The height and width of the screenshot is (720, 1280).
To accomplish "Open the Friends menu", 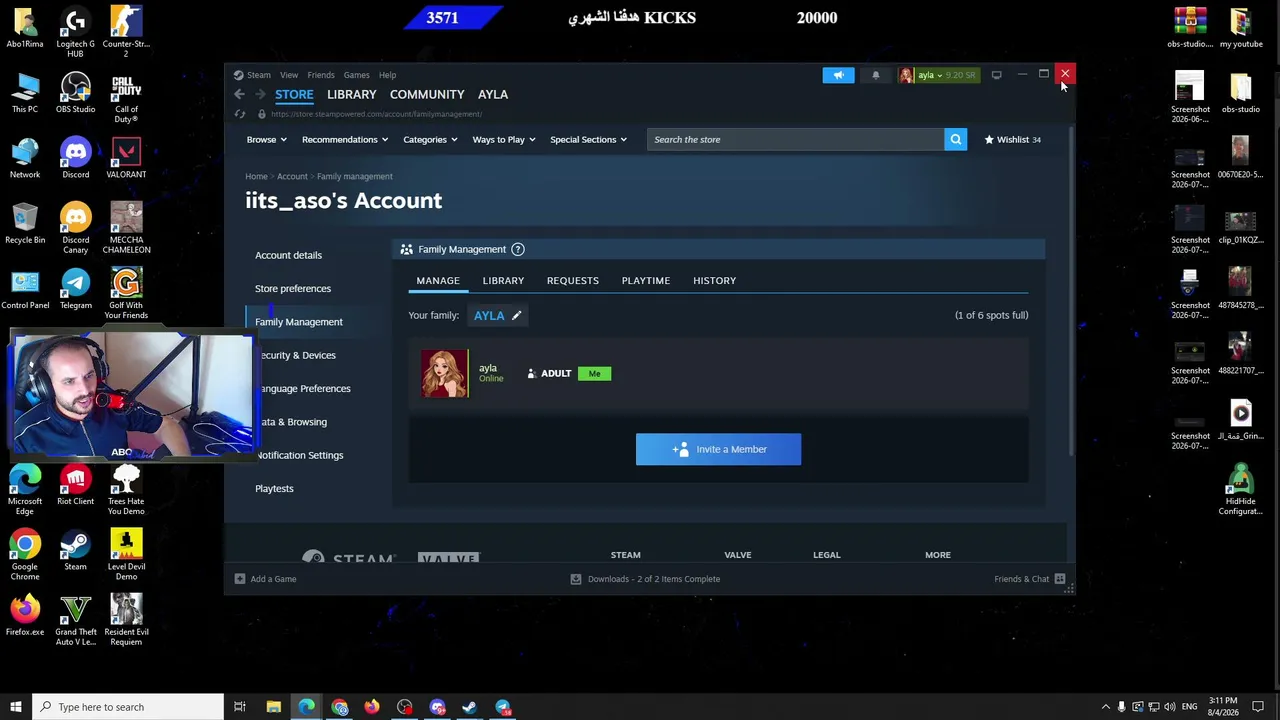I will (x=321, y=75).
